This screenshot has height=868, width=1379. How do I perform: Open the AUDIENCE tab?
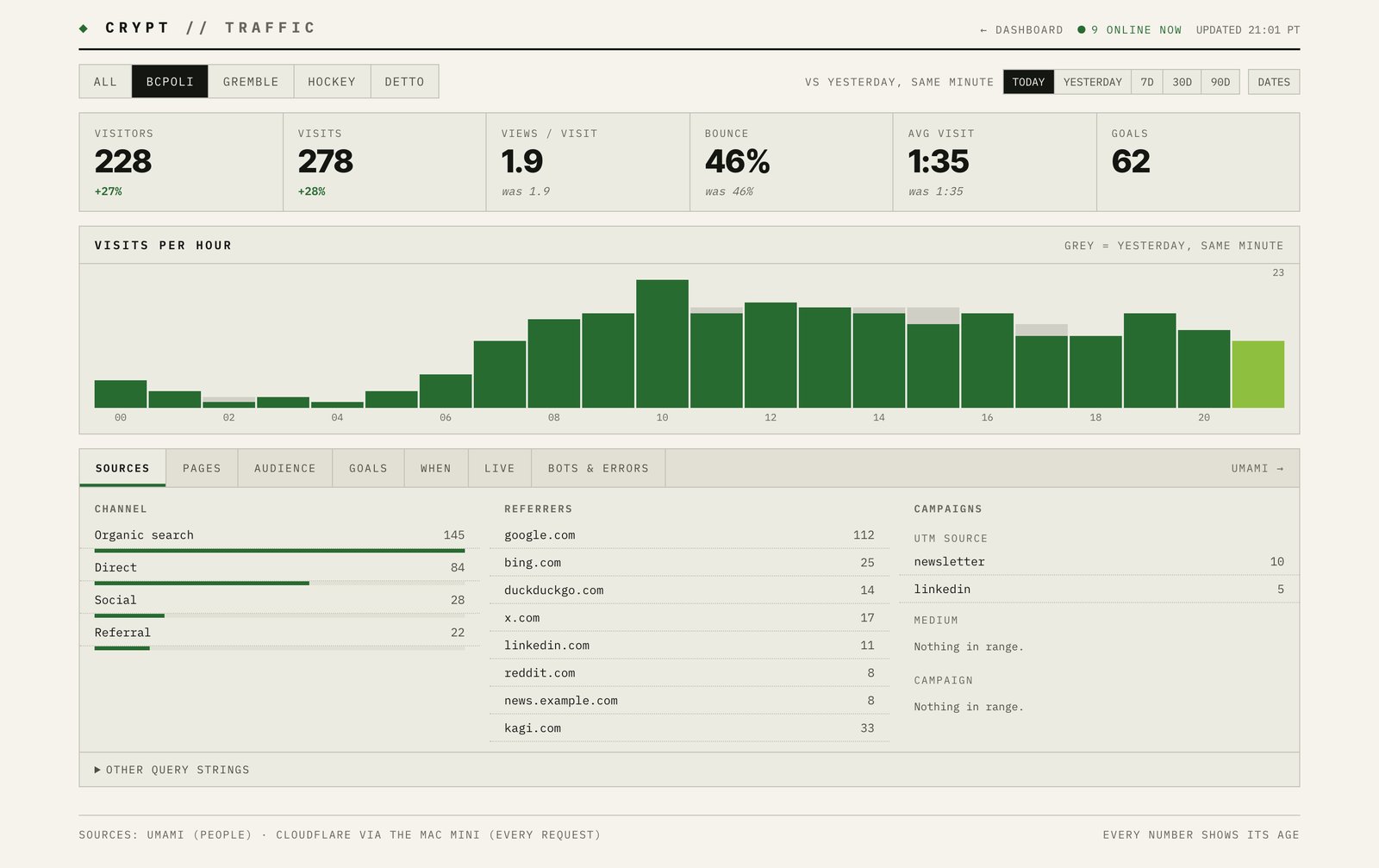[x=285, y=468]
